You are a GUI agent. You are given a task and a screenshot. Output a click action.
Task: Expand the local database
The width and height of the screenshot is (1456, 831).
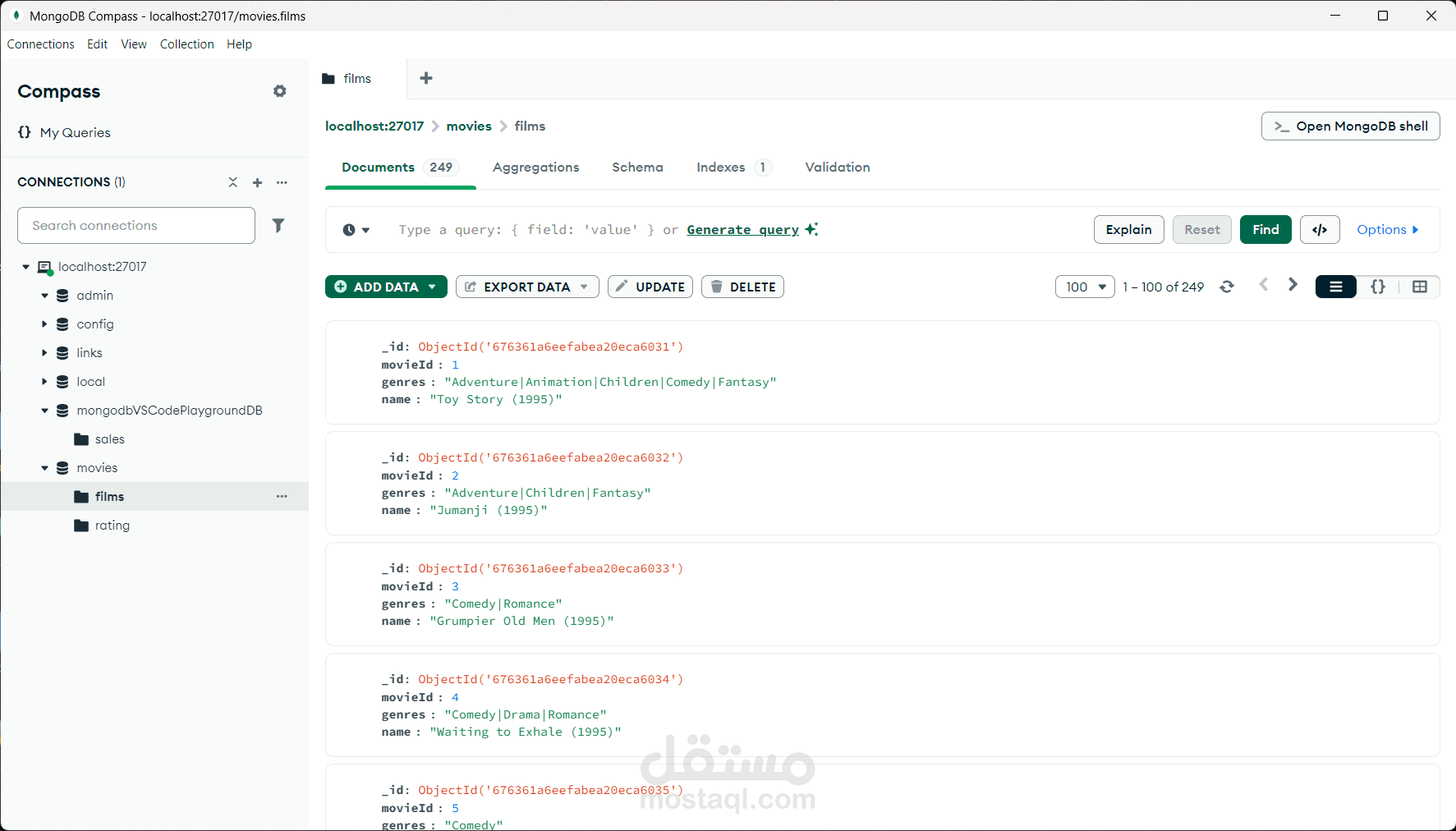point(44,382)
